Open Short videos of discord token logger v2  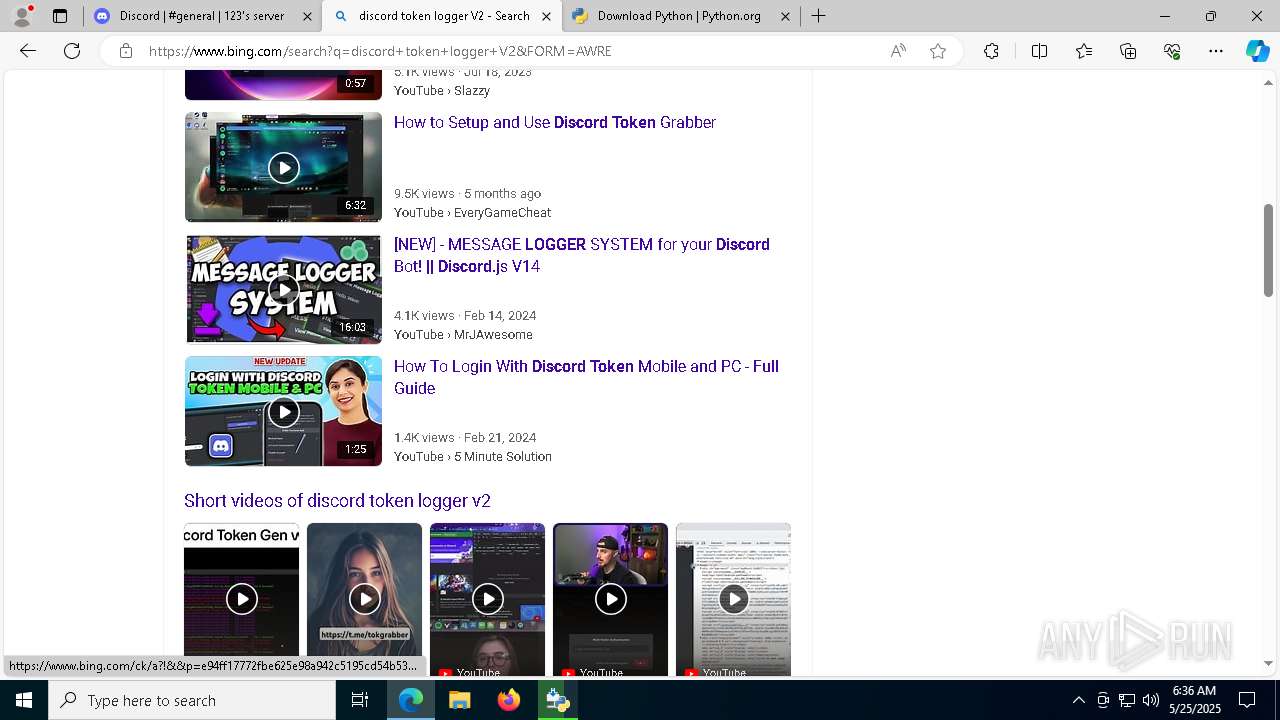(x=337, y=500)
